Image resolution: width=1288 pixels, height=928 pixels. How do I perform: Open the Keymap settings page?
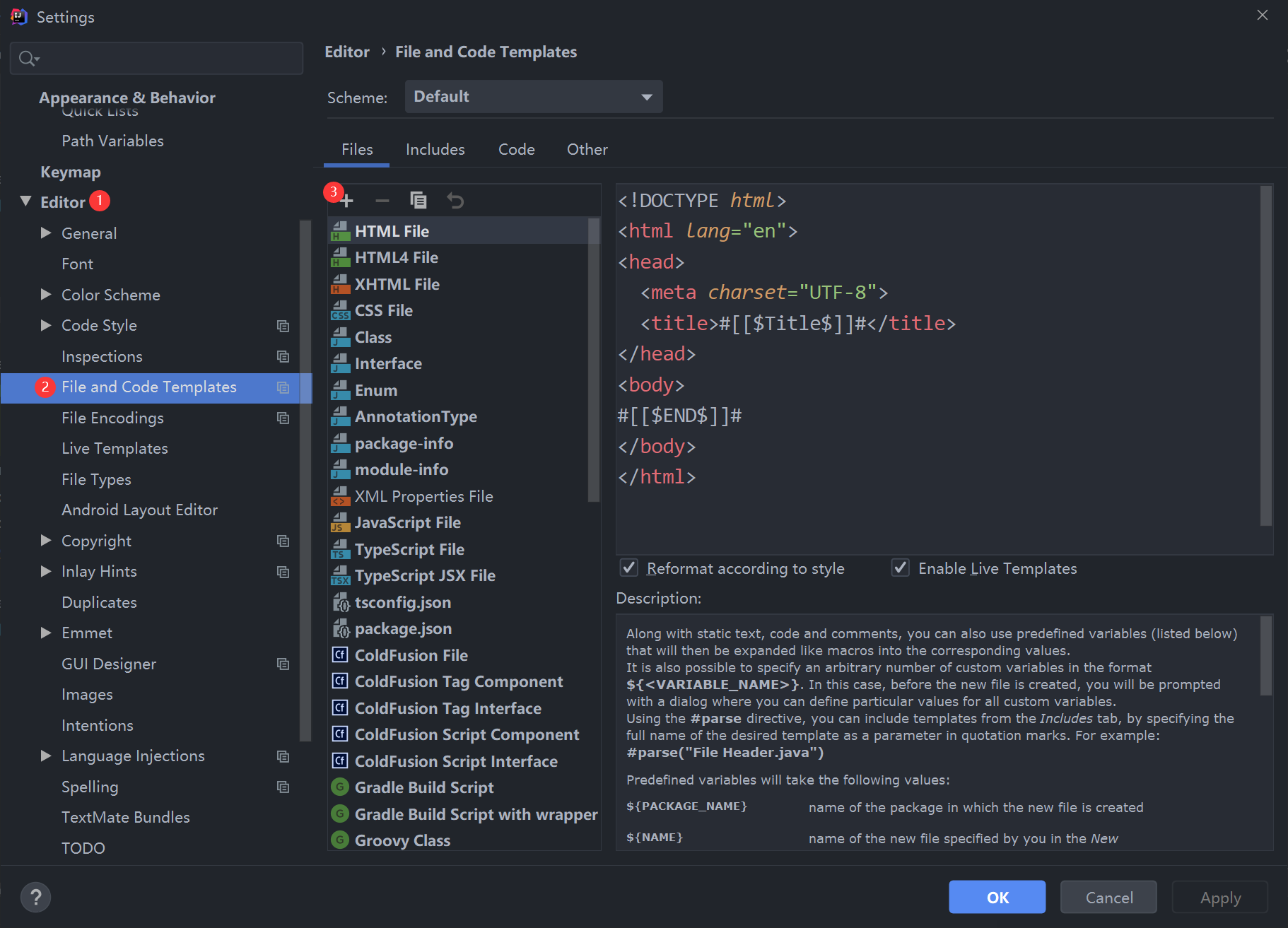(71, 172)
